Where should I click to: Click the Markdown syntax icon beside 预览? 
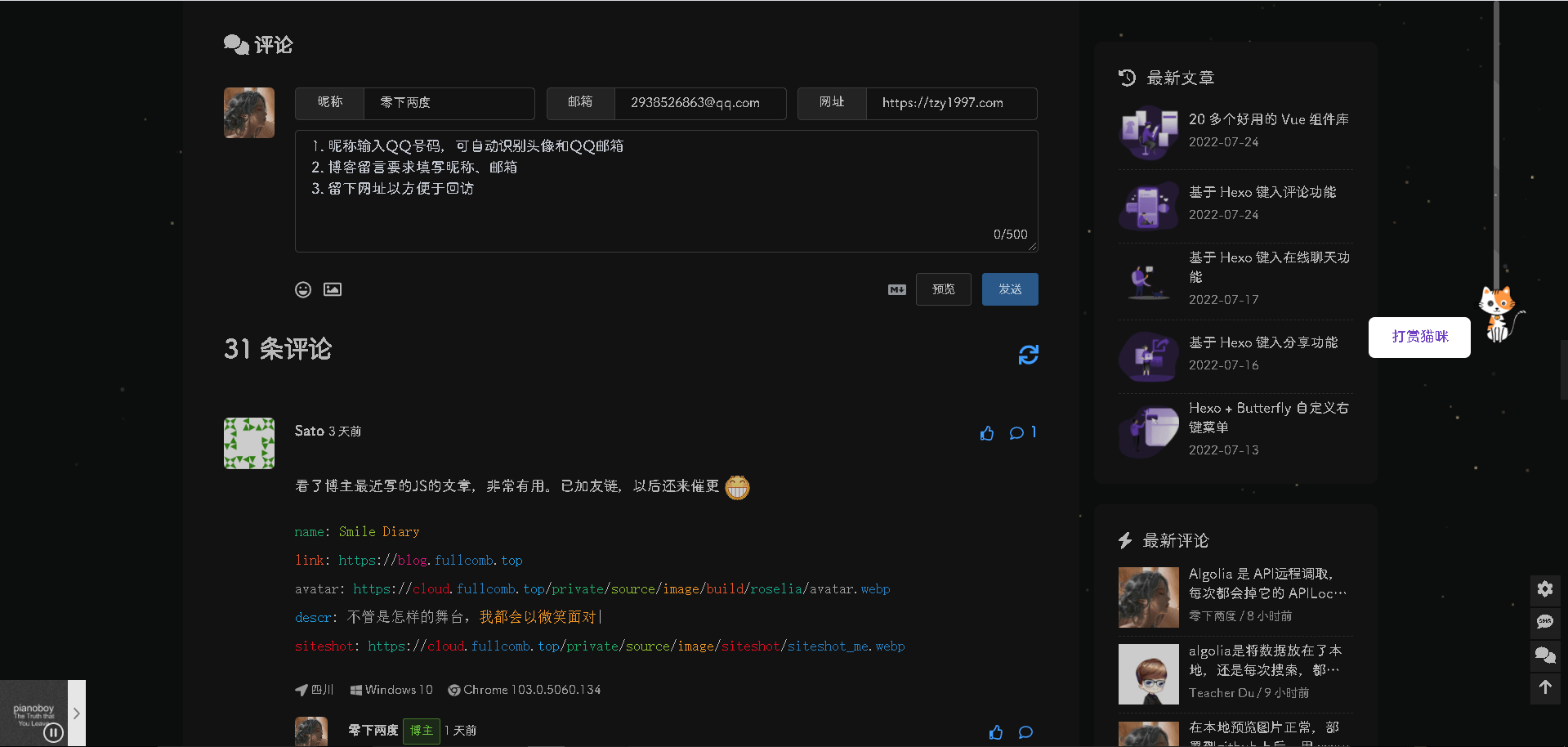[896, 289]
